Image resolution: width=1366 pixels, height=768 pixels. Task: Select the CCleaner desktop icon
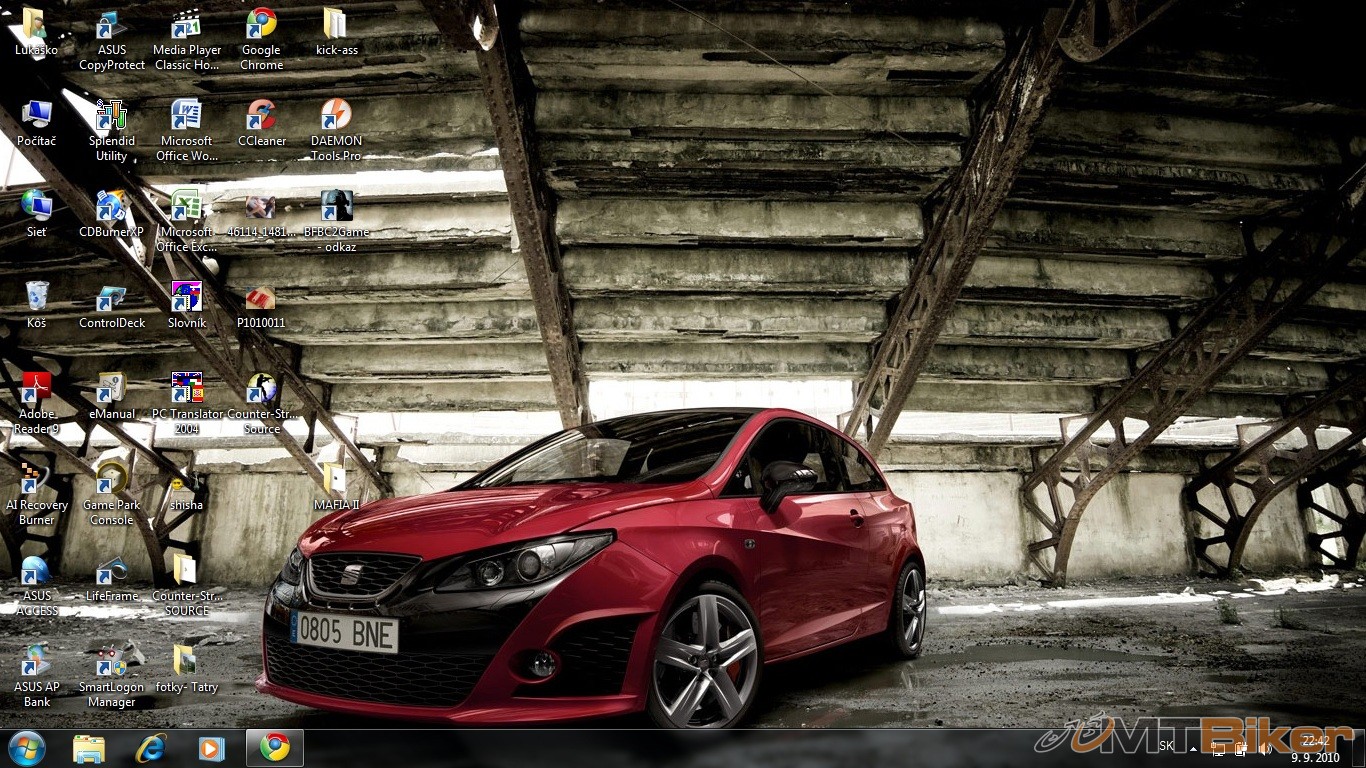coord(261,117)
